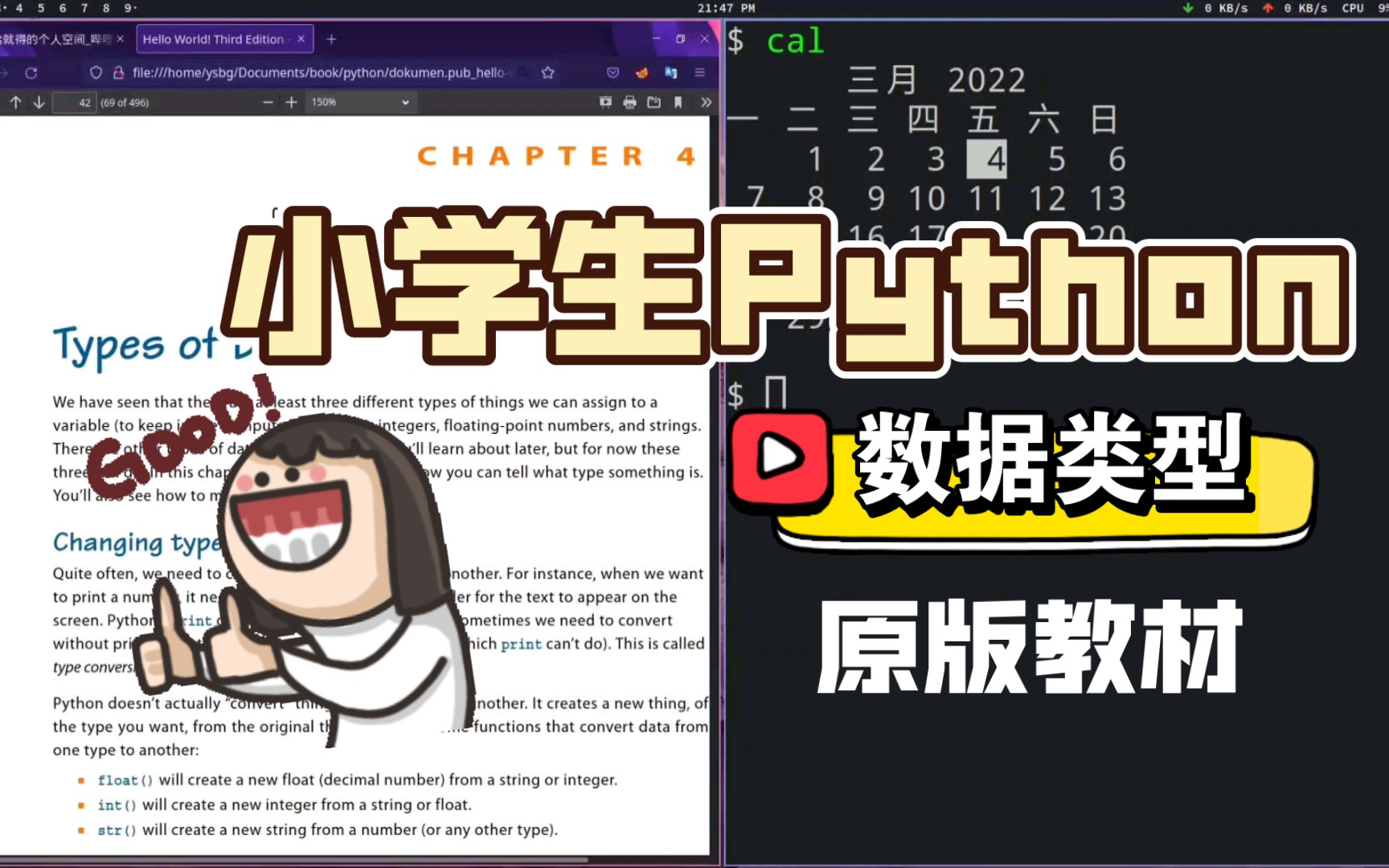Bookmark this page with the star icon
The height and width of the screenshot is (868, 1389).
click(547, 72)
